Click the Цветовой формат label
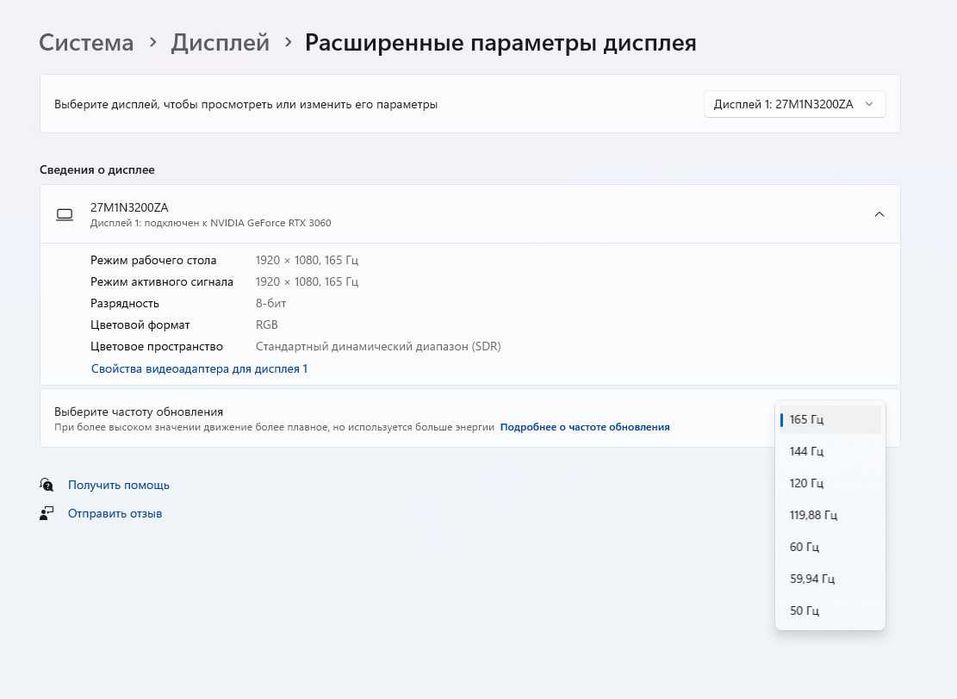957x699 pixels. coord(140,325)
